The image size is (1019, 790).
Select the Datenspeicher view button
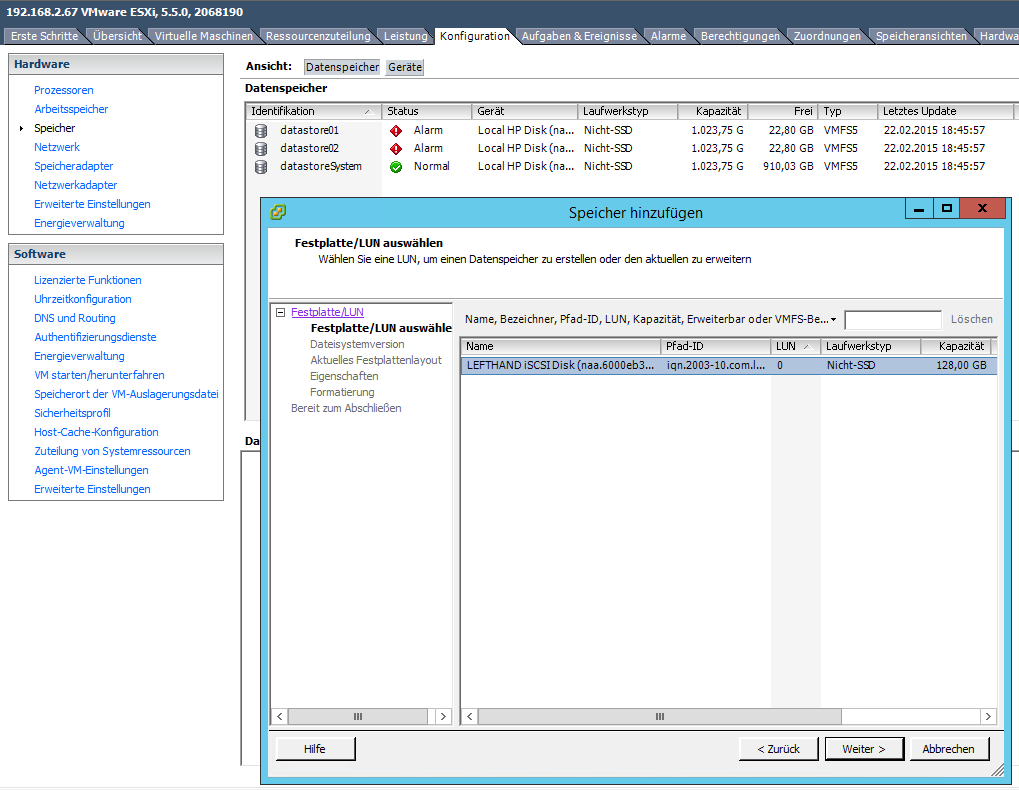click(342, 67)
